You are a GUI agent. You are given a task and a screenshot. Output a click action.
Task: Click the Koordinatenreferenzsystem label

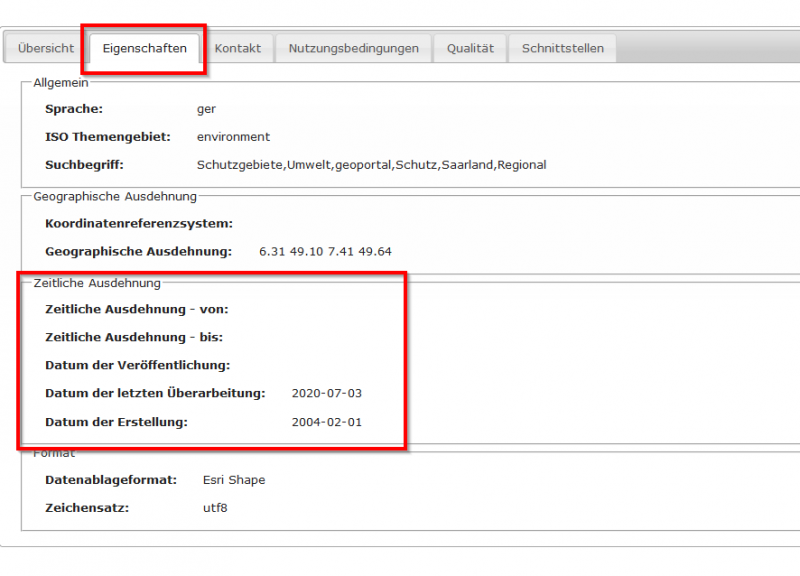139,223
